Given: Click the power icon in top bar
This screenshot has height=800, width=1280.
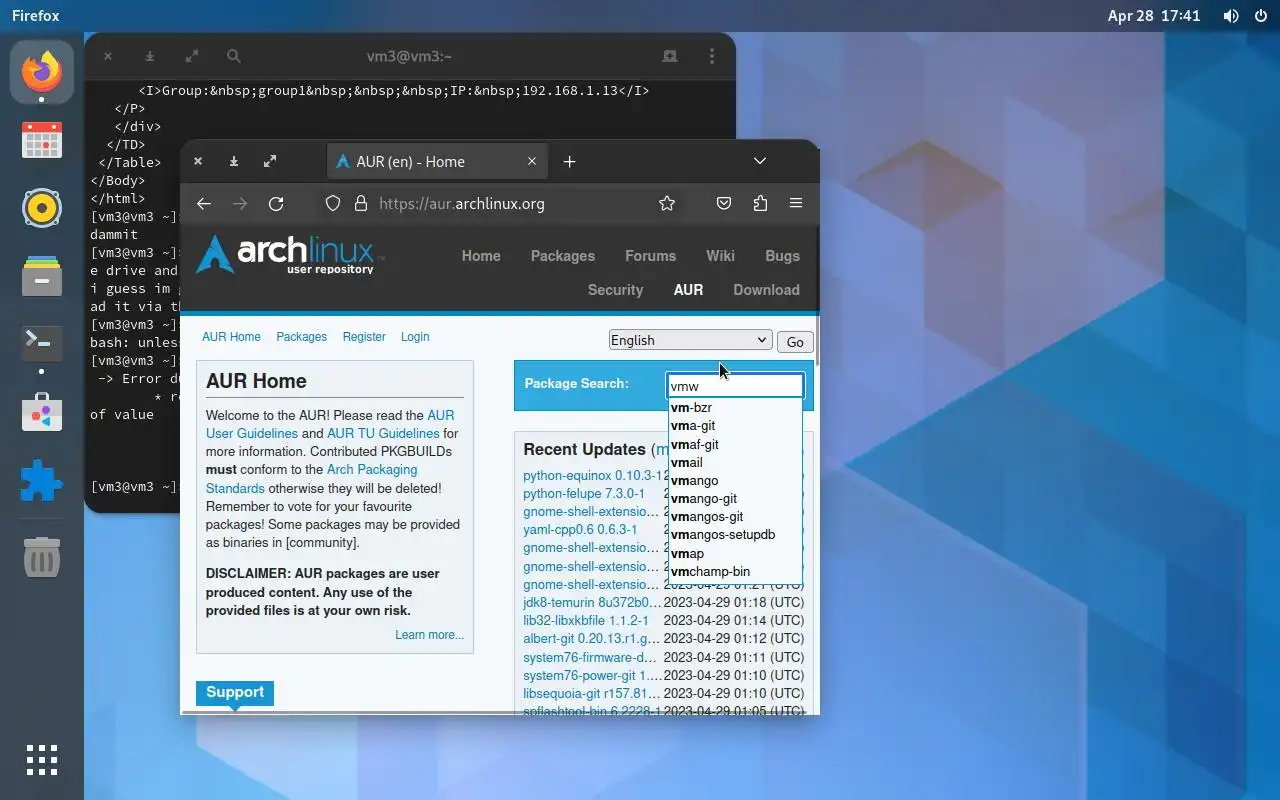Looking at the screenshot, I should 1261,16.
